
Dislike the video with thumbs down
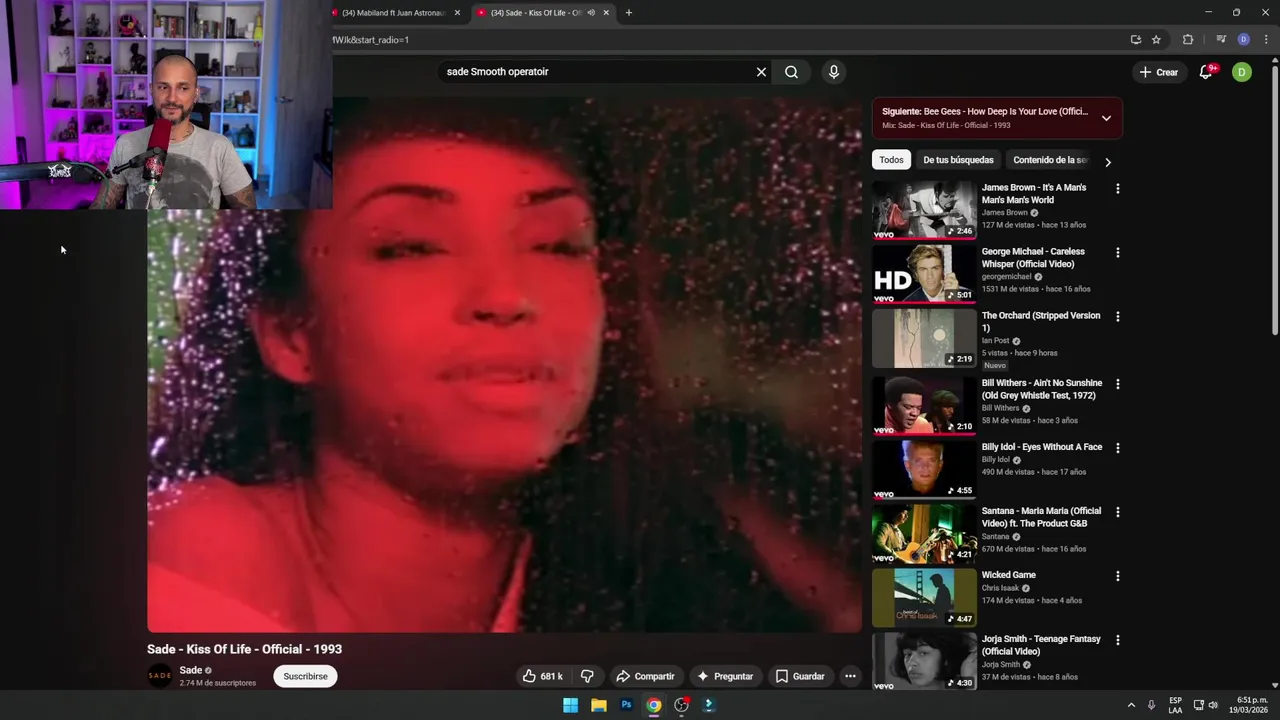(587, 676)
